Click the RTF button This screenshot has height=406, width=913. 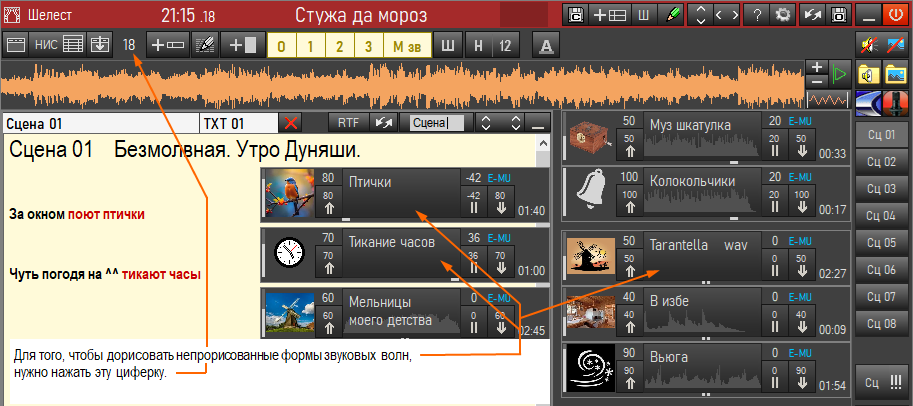click(x=348, y=123)
